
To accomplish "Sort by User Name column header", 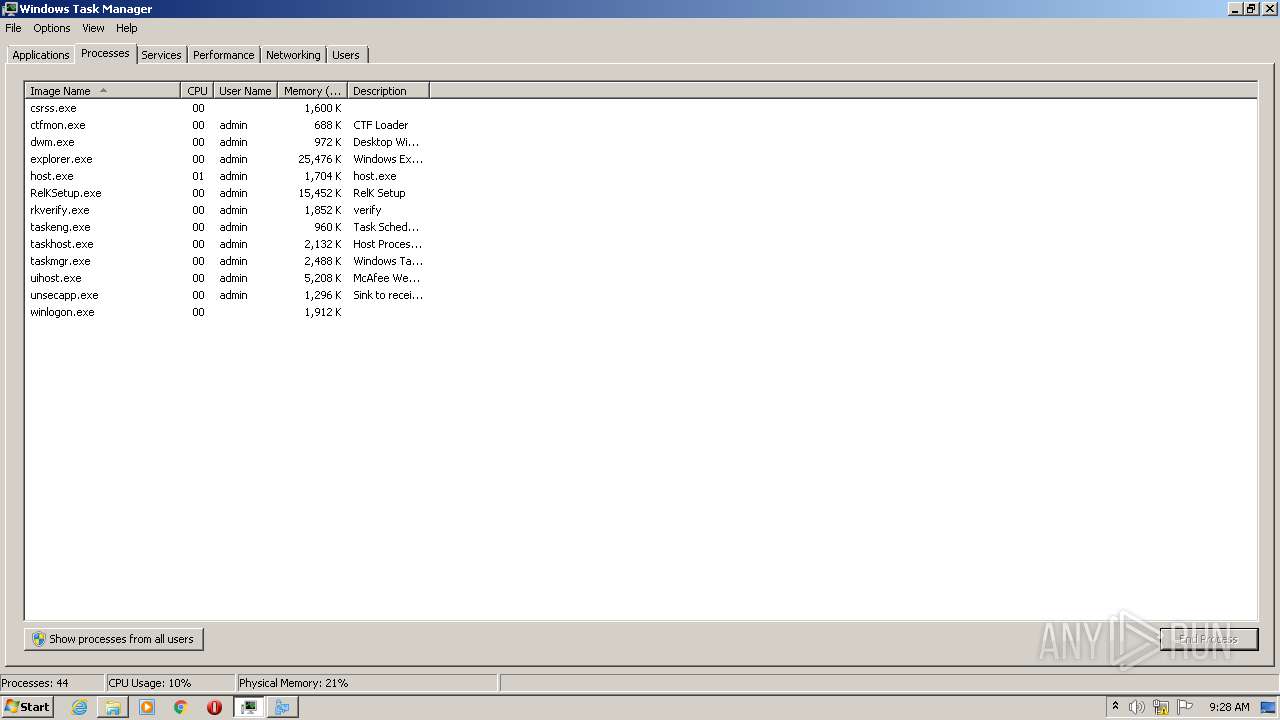I will [245, 91].
